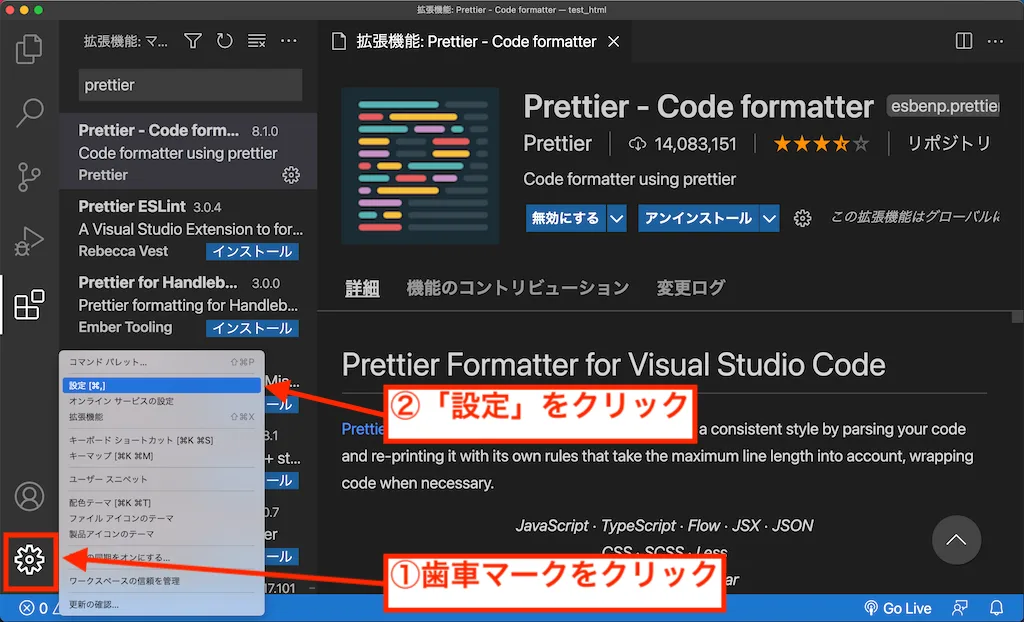Choose 設定 from the gear menu
The width and height of the screenshot is (1024, 622).
coord(161,385)
